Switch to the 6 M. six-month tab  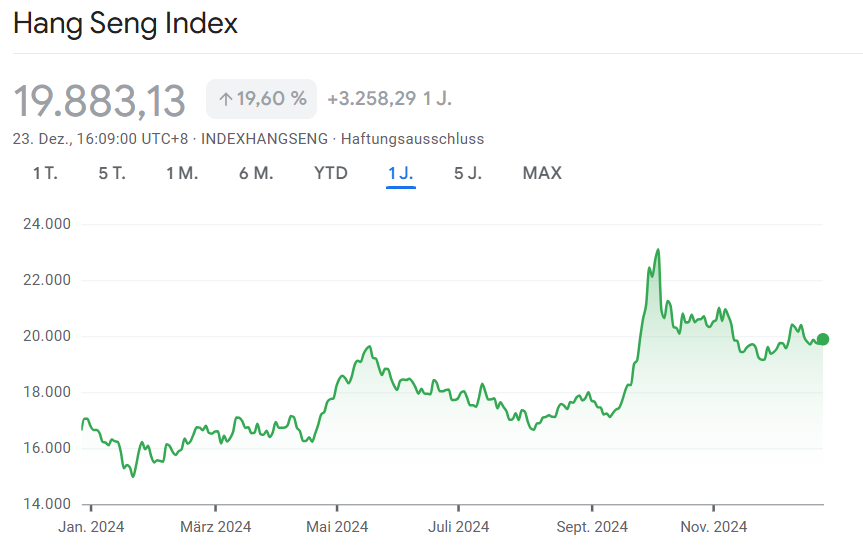click(x=256, y=173)
